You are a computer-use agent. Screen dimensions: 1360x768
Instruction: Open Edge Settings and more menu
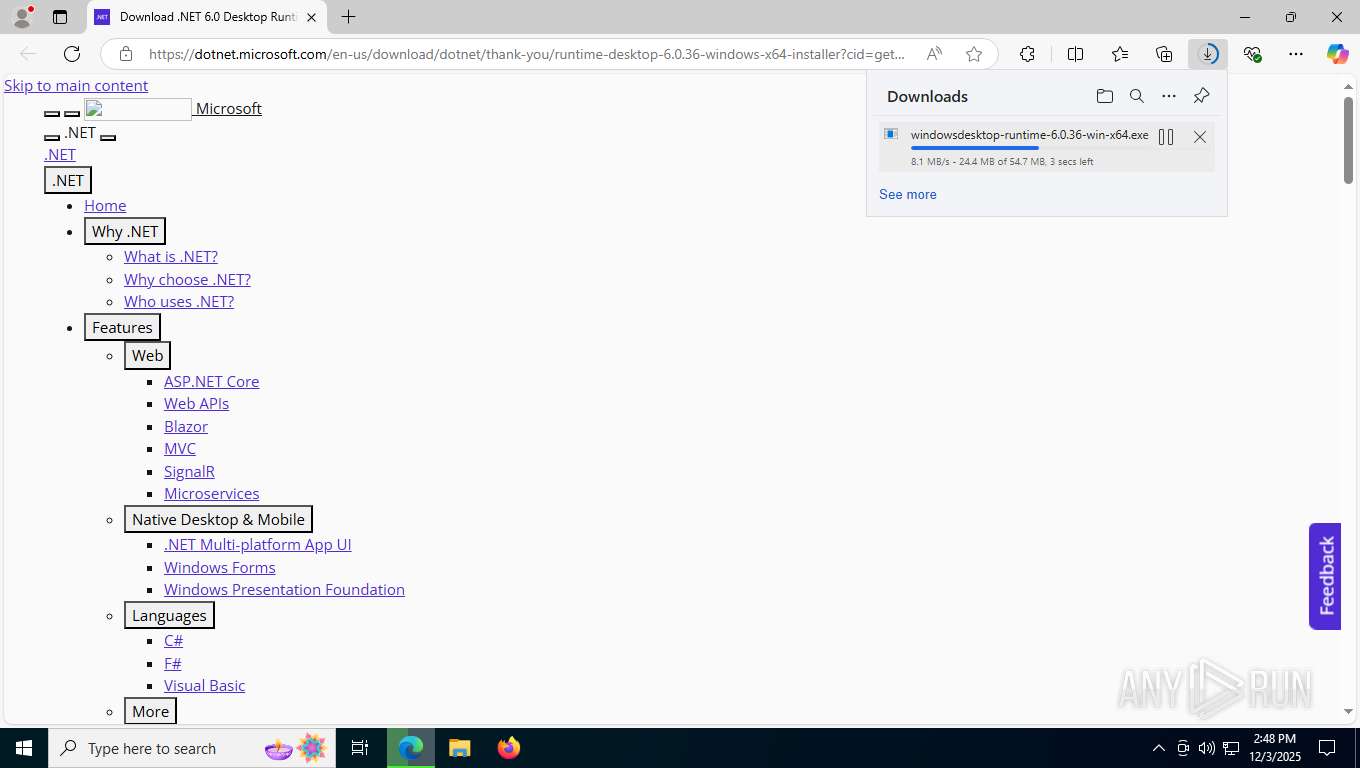point(1296,54)
